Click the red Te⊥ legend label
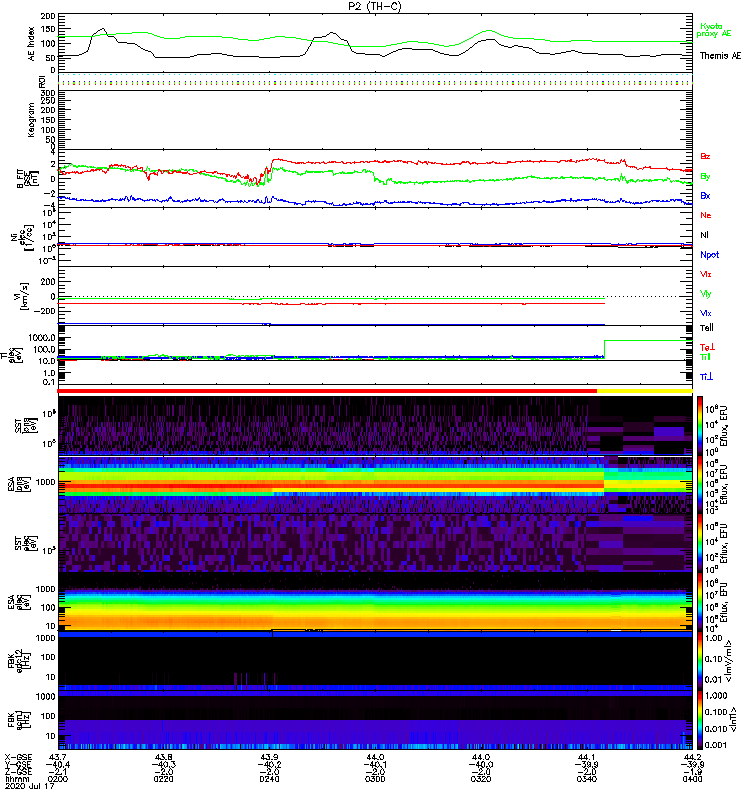The height and width of the screenshot is (800, 750). [707, 347]
